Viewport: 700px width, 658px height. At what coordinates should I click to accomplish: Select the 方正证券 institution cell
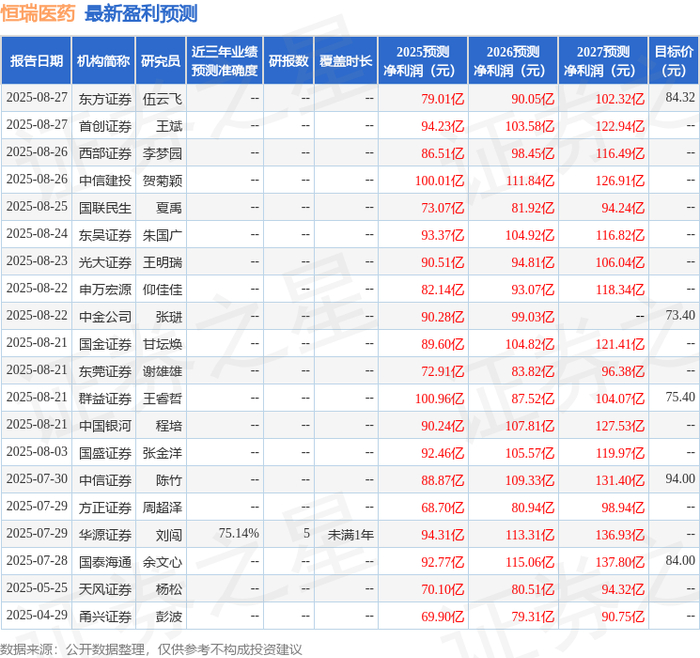coord(105,508)
